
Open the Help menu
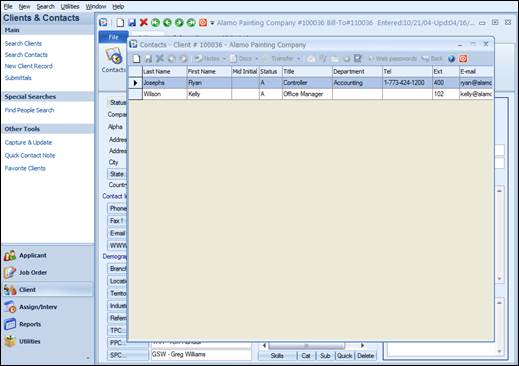(x=118, y=6)
